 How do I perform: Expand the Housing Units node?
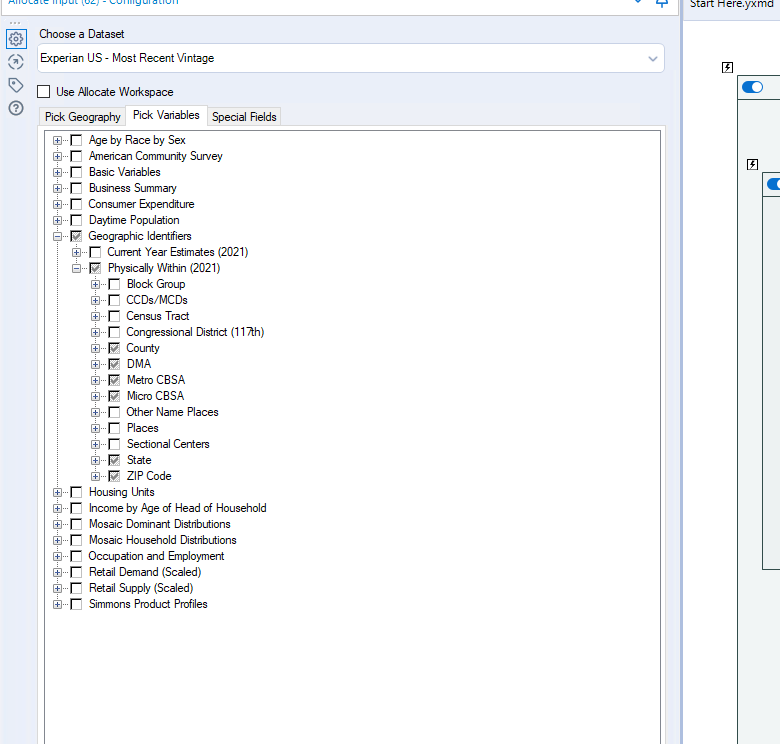[x=57, y=492]
